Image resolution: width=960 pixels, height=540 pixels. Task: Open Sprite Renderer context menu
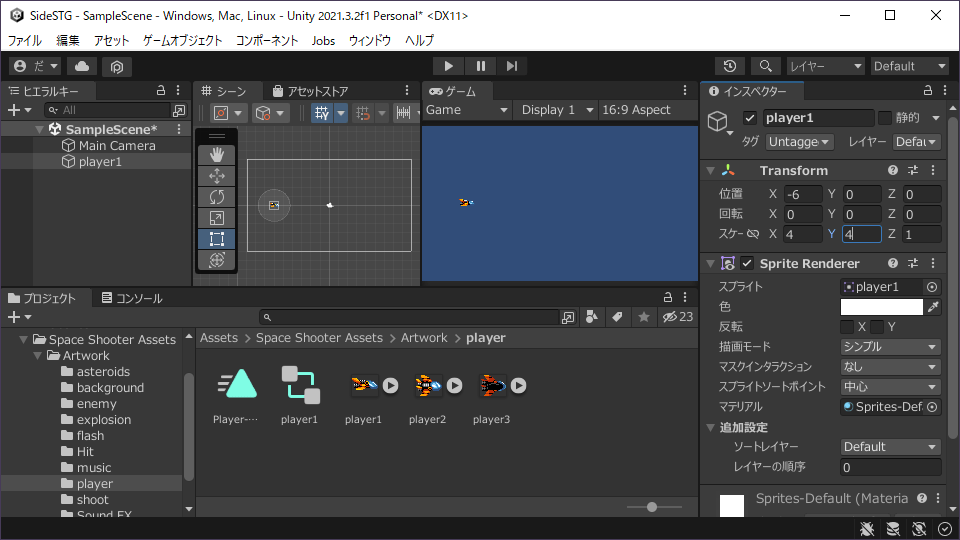coord(933,263)
